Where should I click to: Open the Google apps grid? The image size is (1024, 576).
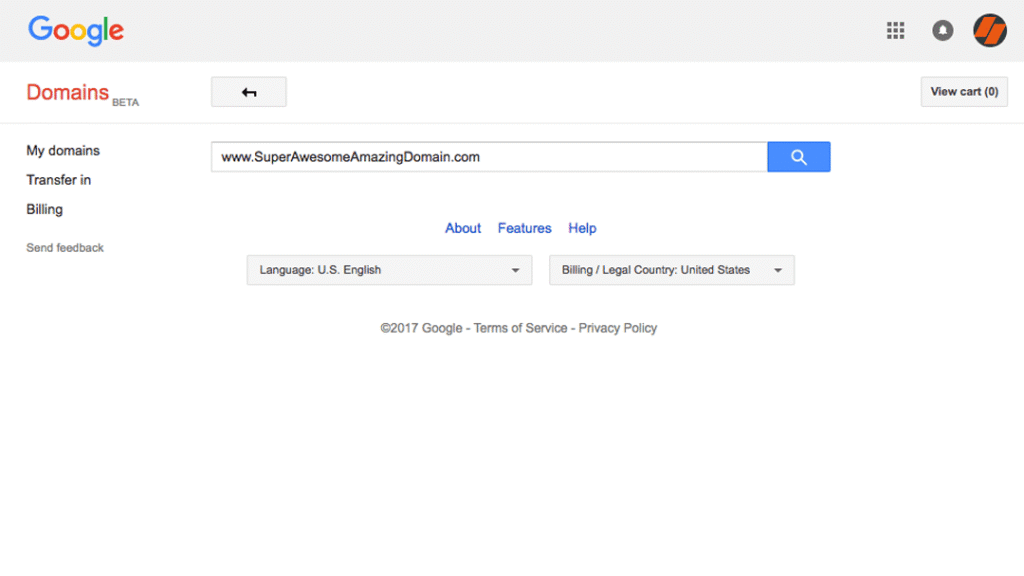pyautogui.click(x=895, y=31)
